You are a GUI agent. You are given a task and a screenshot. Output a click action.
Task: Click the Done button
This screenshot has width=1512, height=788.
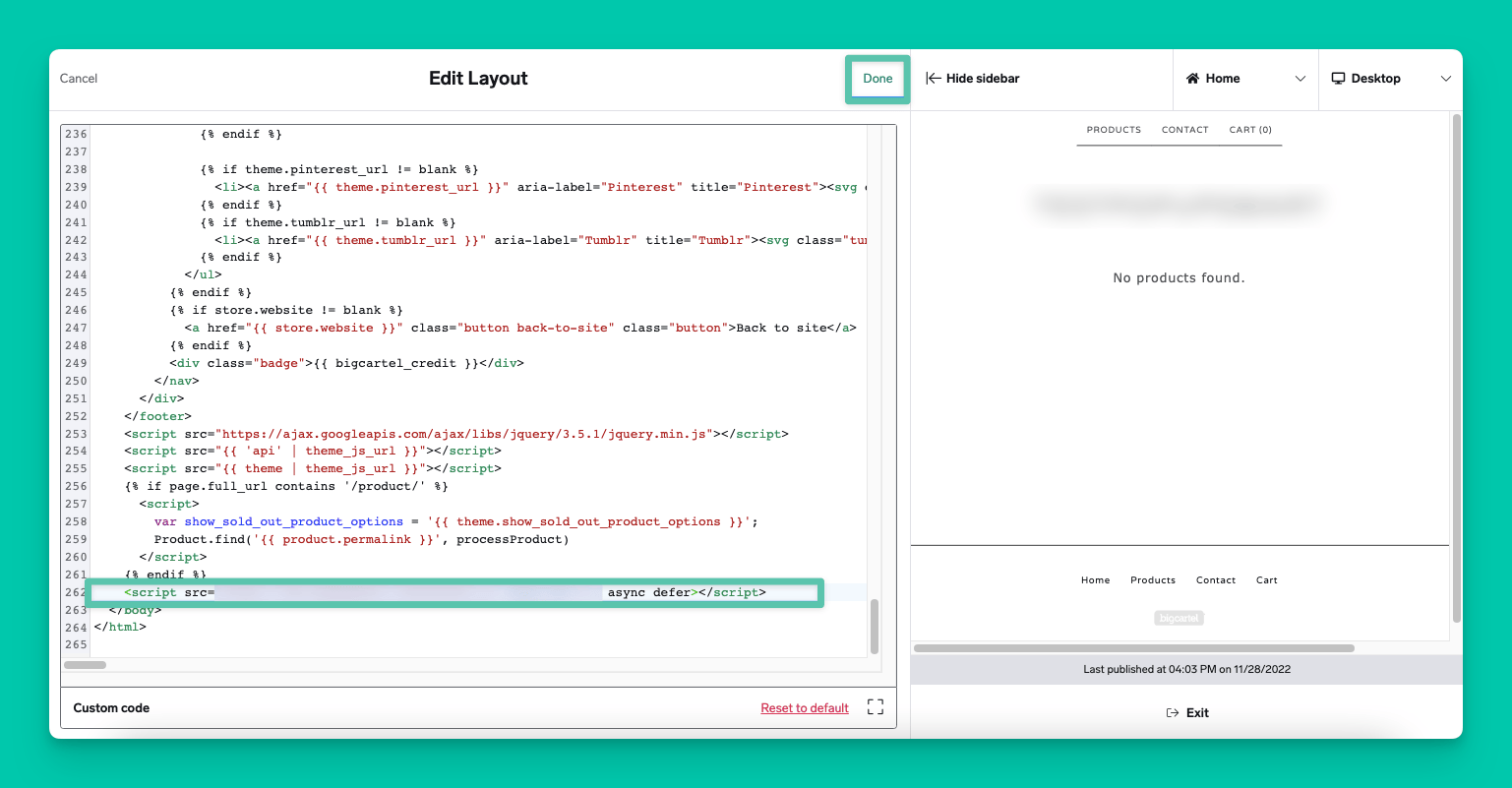click(x=877, y=79)
